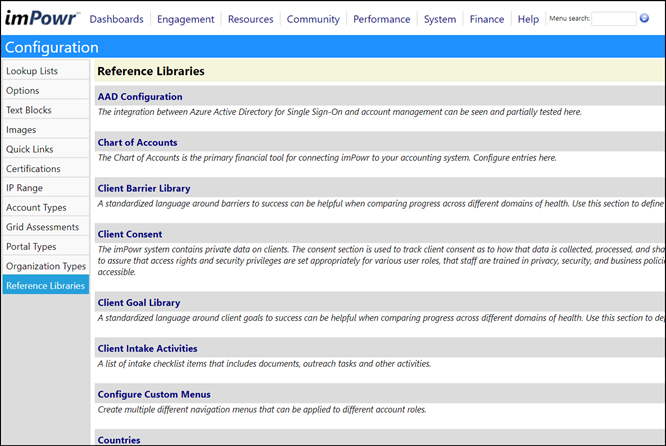
Task: Open the Client Barrier Library link
Action: coord(144,189)
